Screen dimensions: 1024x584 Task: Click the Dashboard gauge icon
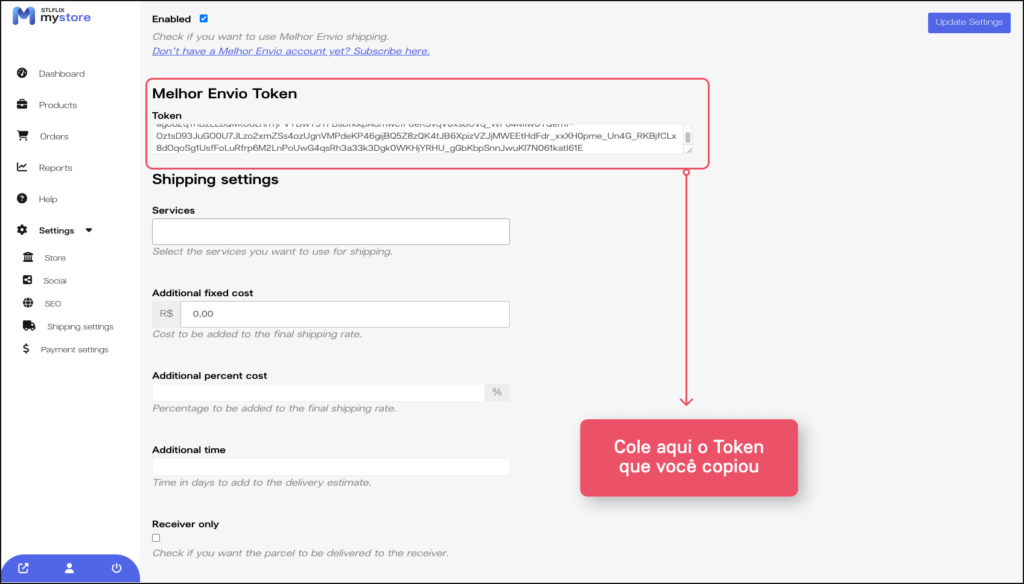(22, 74)
